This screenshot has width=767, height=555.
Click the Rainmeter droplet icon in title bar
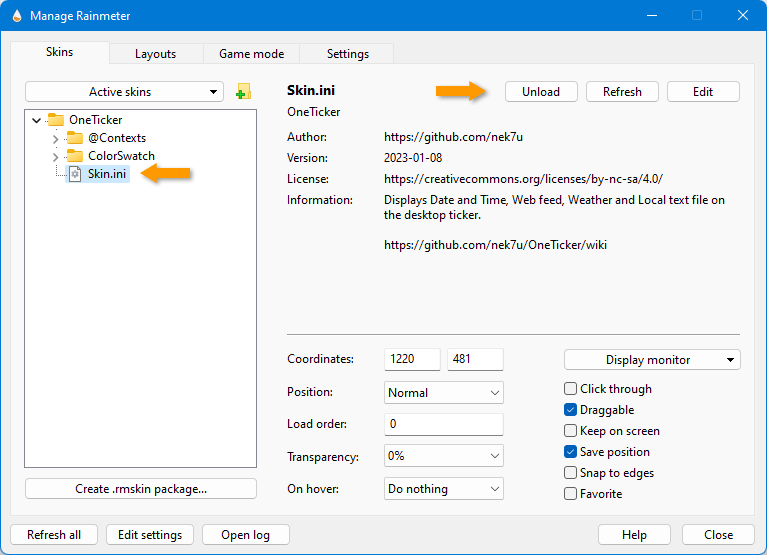click(x=17, y=16)
